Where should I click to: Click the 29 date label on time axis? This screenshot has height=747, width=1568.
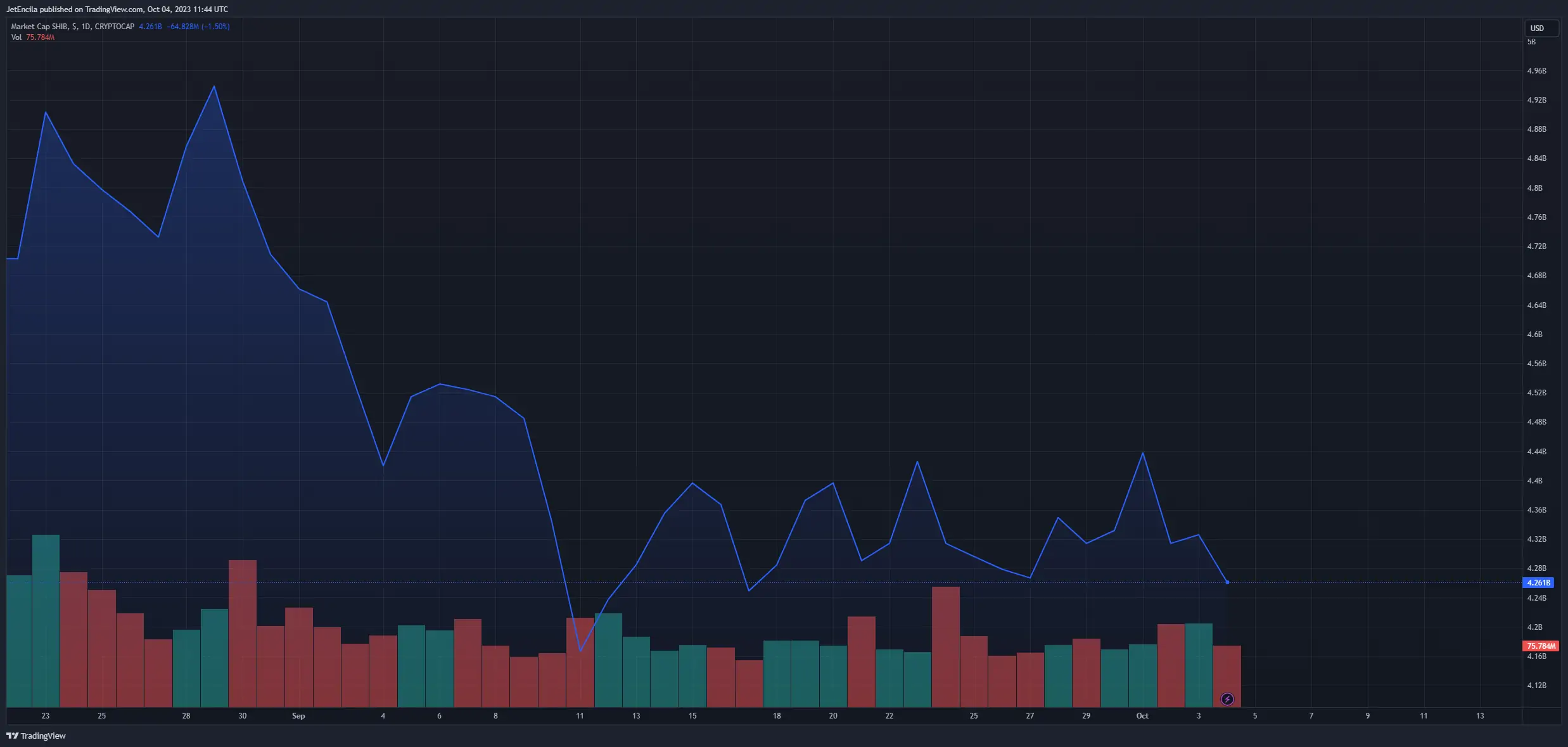1087,716
